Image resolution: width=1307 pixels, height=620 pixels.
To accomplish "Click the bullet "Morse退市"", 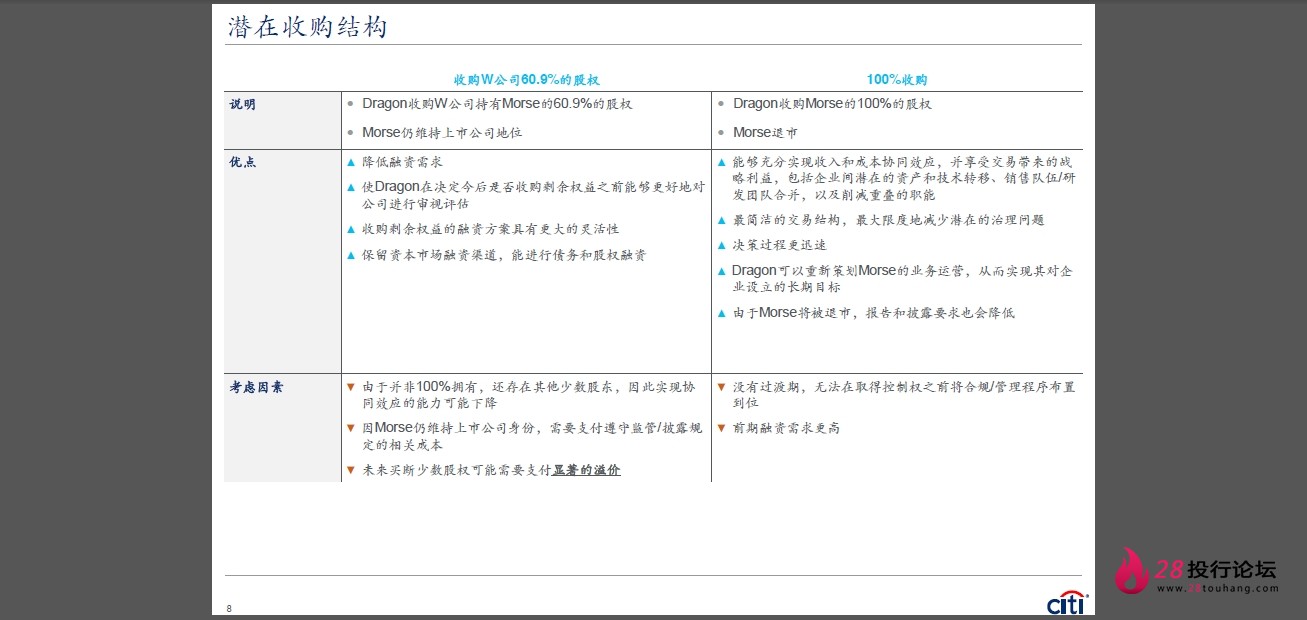I will click(765, 132).
